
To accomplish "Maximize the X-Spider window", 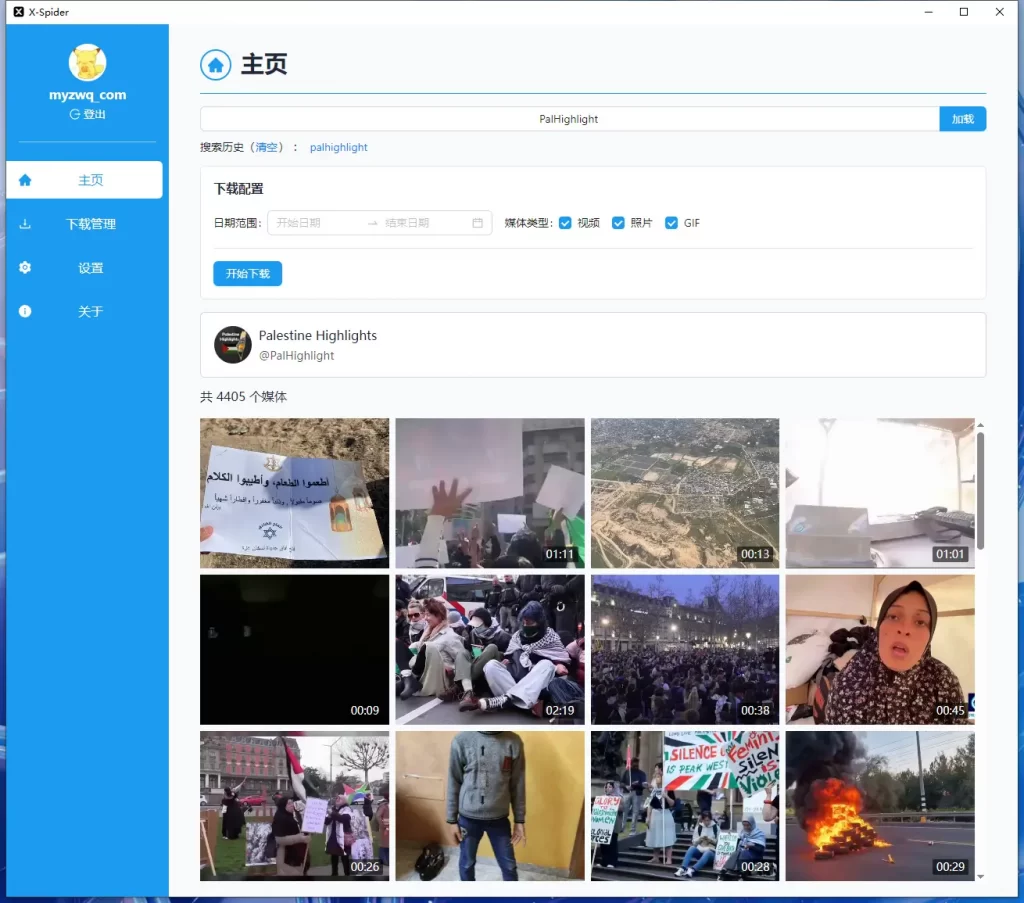I will tap(964, 12).
